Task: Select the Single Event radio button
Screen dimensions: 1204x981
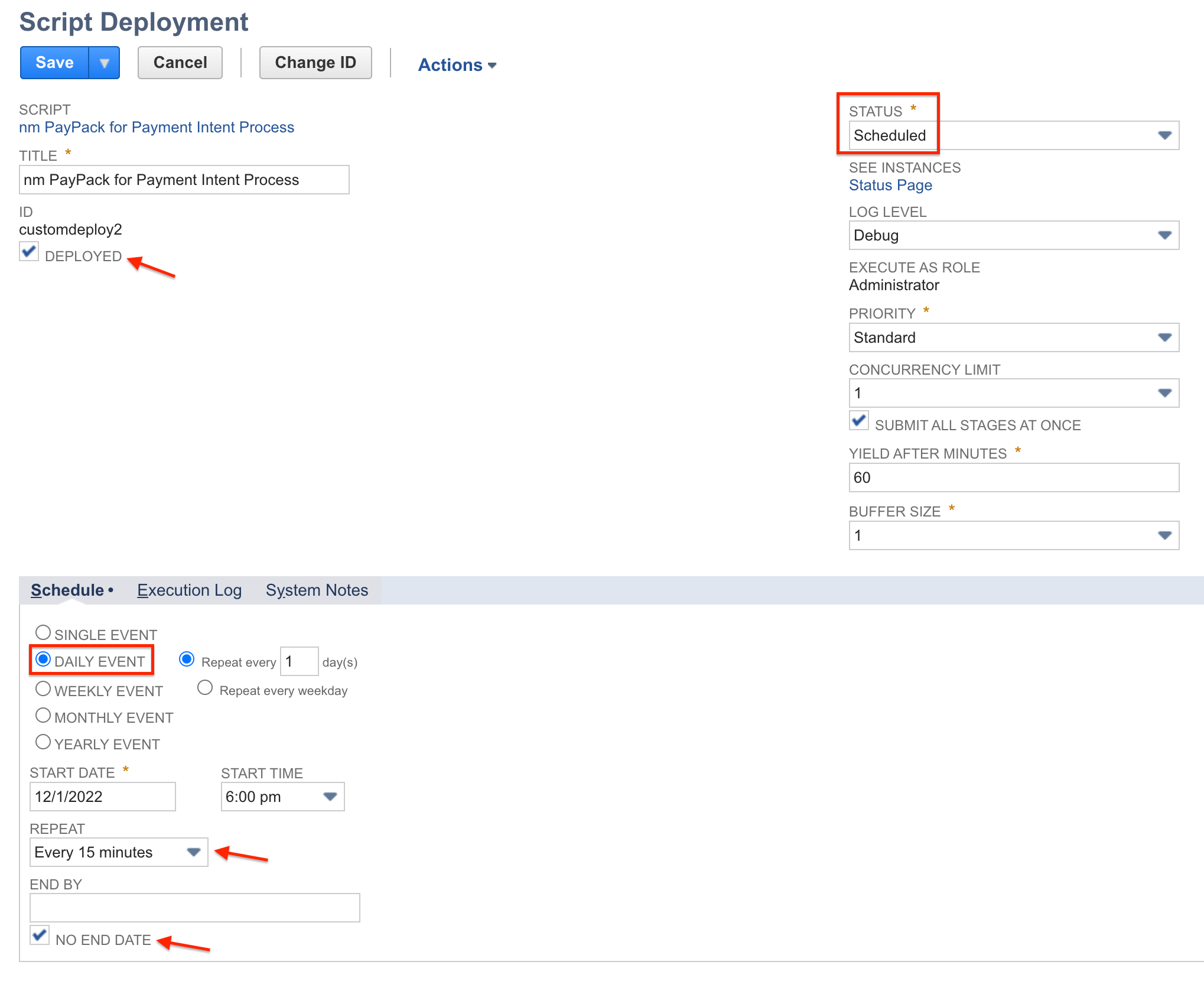Action: (x=43, y=633)
